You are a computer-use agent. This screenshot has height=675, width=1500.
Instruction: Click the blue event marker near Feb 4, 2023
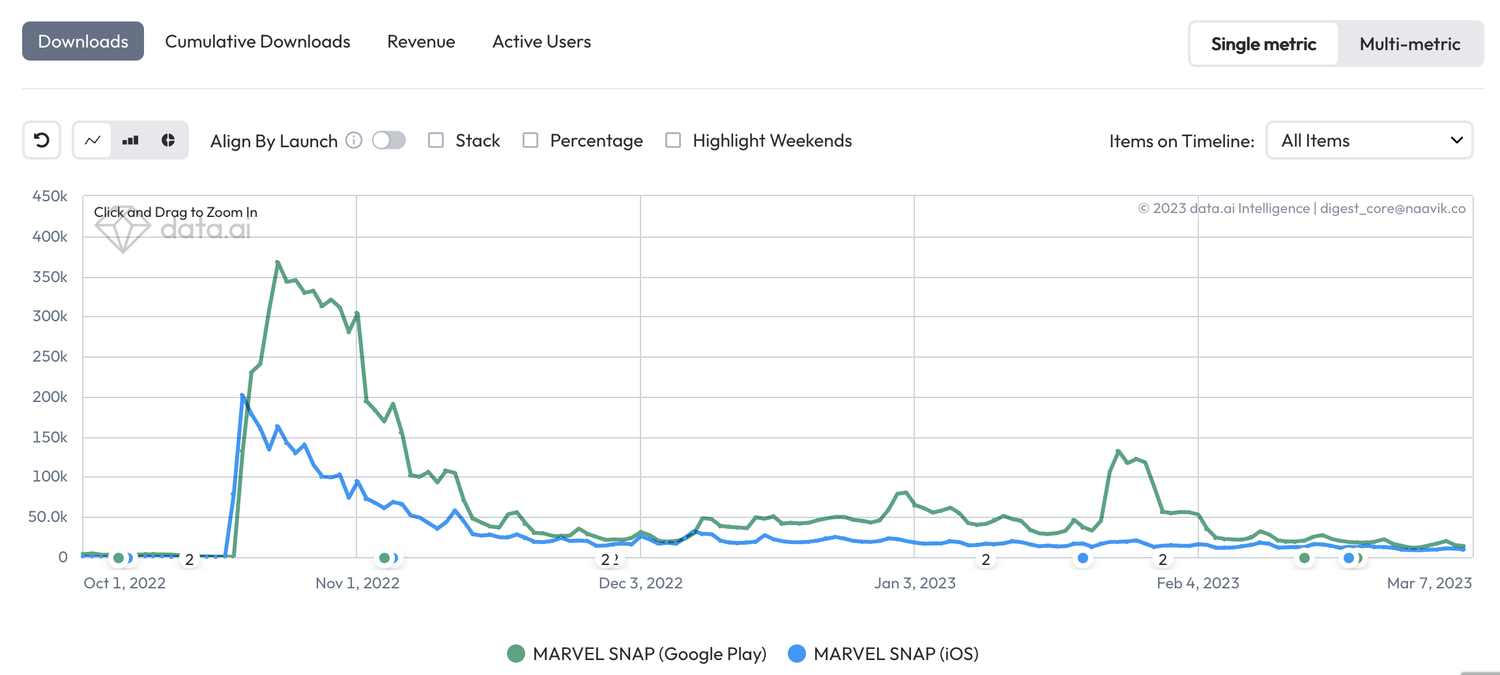click(1083, 560)
